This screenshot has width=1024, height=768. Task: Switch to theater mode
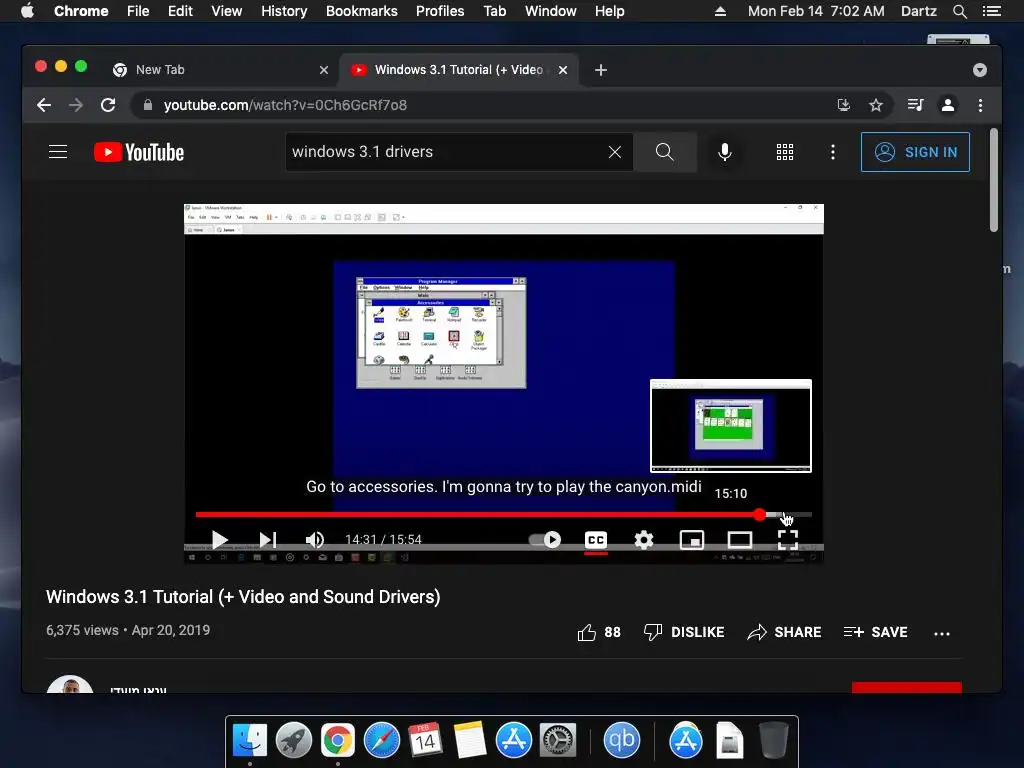740,540
